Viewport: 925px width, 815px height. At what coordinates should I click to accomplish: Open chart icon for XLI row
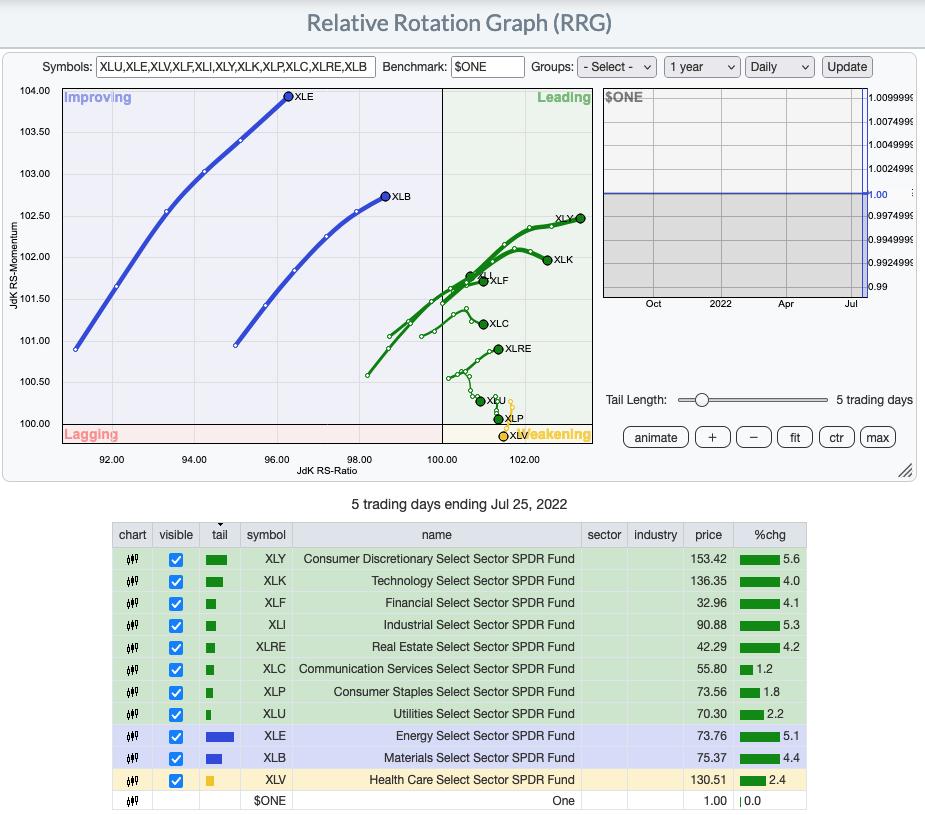(132, 625)
